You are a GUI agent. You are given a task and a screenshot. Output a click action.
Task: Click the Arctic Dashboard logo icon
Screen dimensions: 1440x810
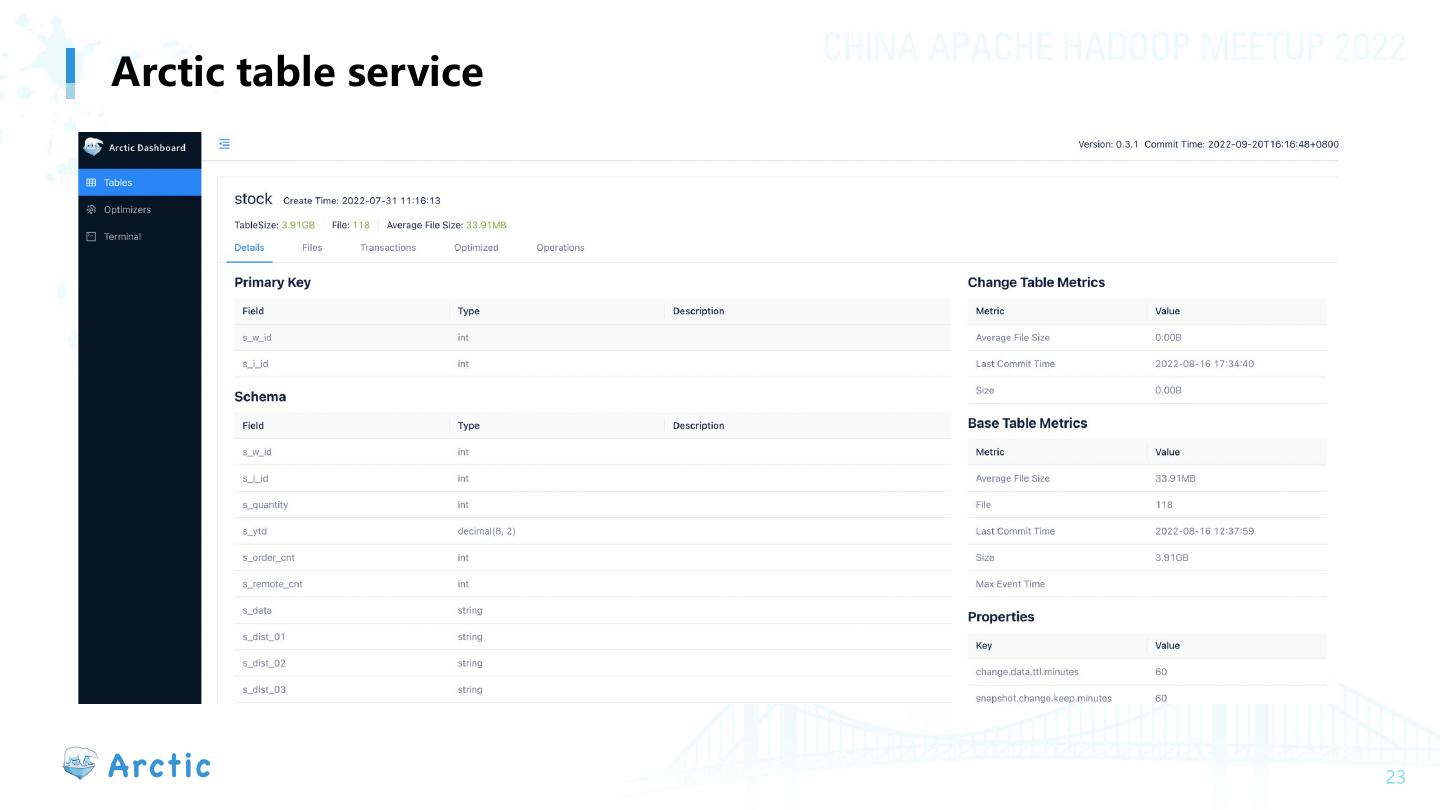click(x=93, y=147)
